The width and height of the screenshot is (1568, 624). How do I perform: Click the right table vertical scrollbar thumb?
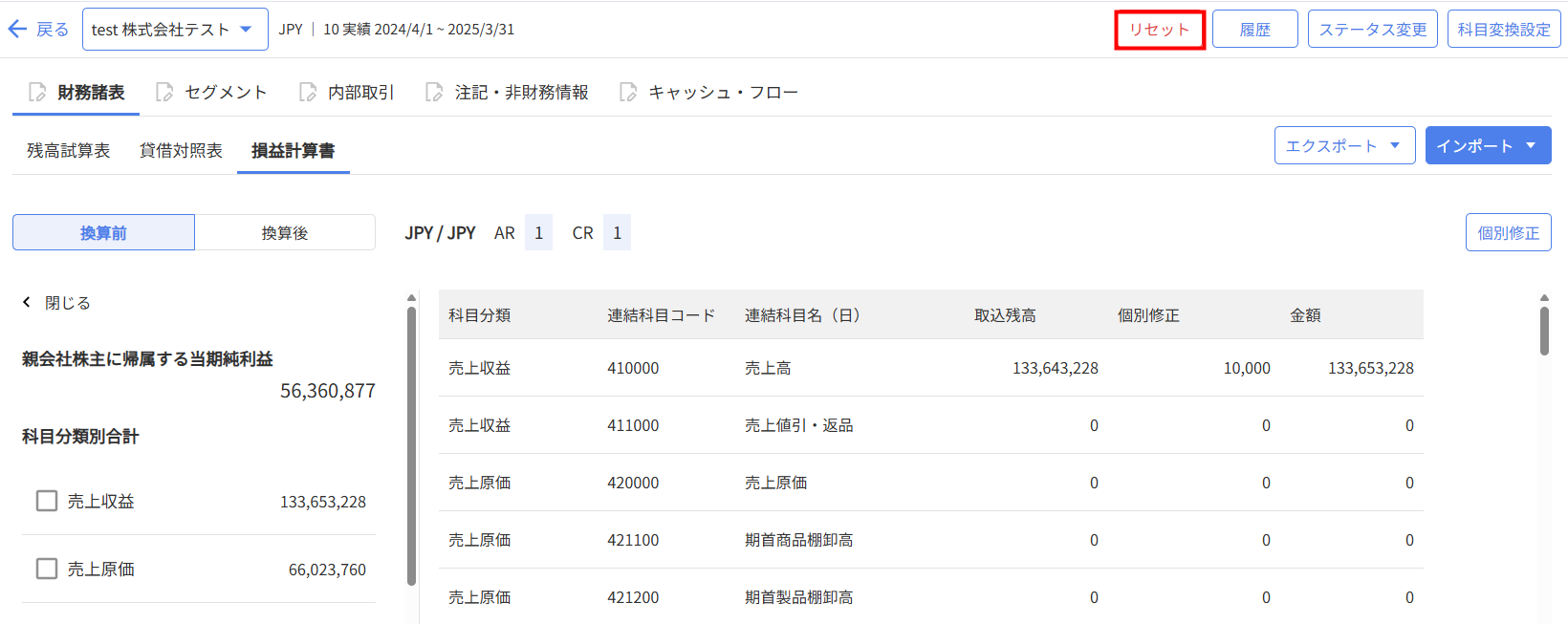click(x=1544, y=331)
